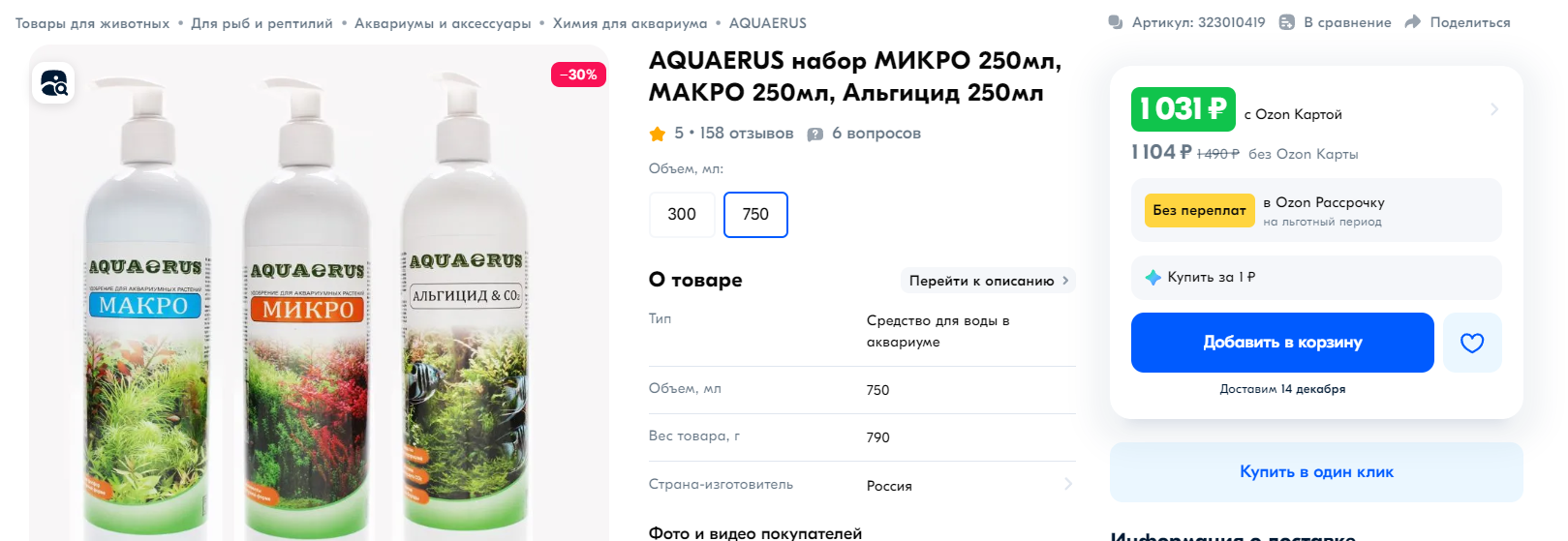This screenshot has height=541, width=1568.
Task: Expand the Россия country row chevron
Action: [x=1068, y=484]
